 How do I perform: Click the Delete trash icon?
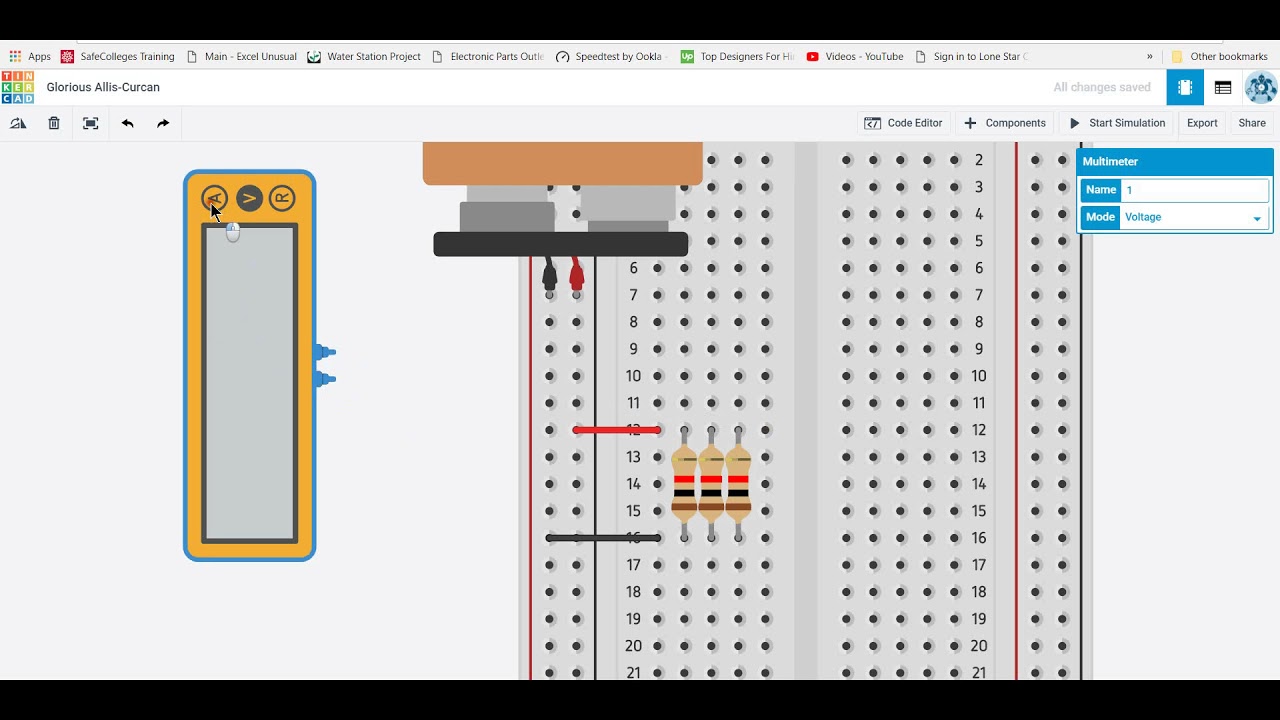pyautogui.click(x=54, y=123)
